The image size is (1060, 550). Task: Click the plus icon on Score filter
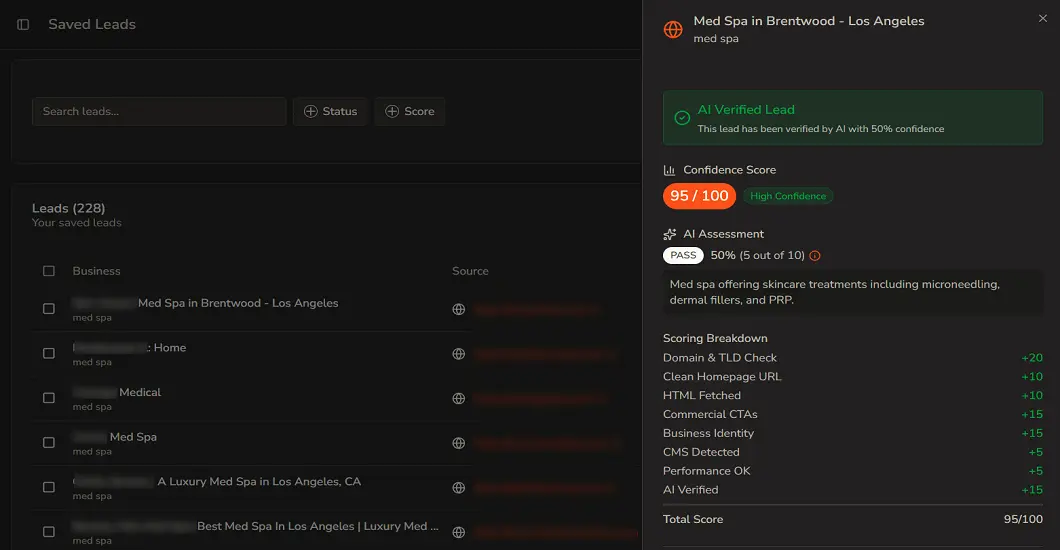pyautogui.click(x=391, y=111)
